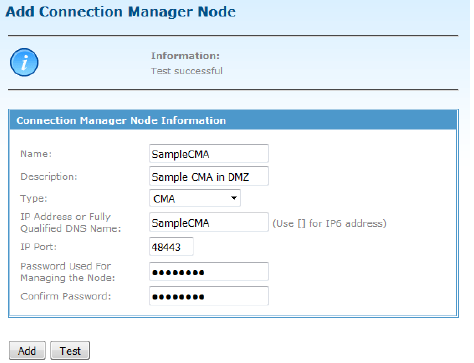This screenshot has height=363, width=474.
Task: Click the IP Port field showing 48443
Action: 171,247
